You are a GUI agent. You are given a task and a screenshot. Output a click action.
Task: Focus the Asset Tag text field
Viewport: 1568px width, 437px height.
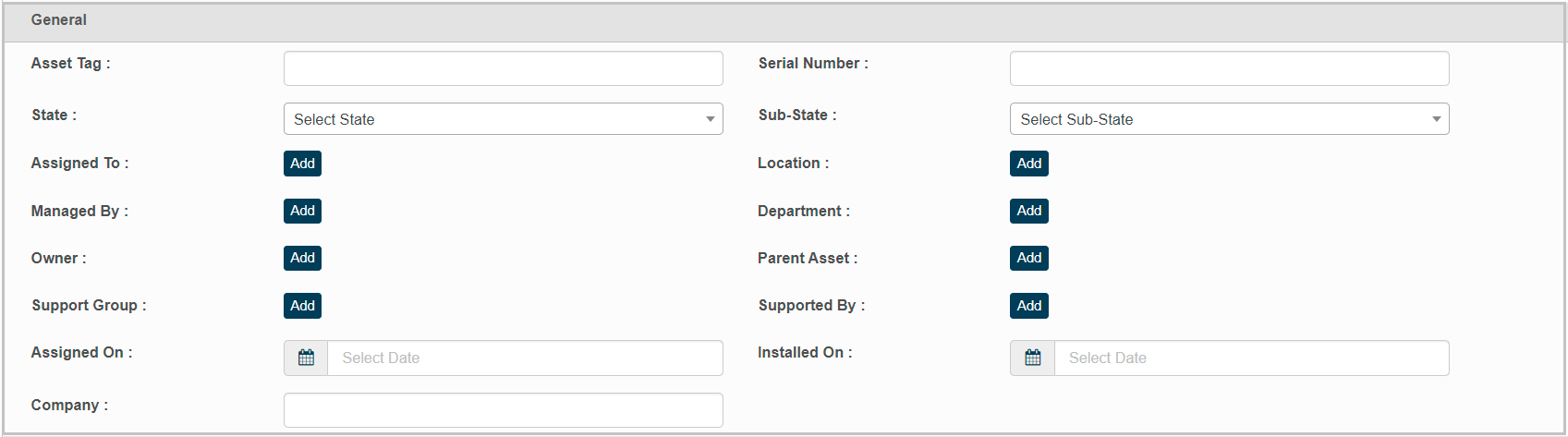coord(503,68)
